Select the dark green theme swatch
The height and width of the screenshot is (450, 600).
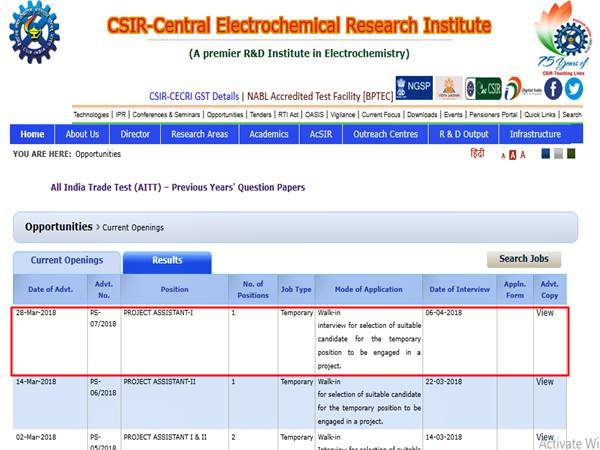coord(571,154)
